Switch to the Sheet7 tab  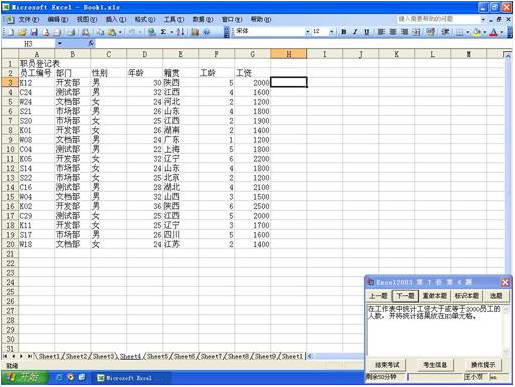pyautogui.click(x=211, y=356)
